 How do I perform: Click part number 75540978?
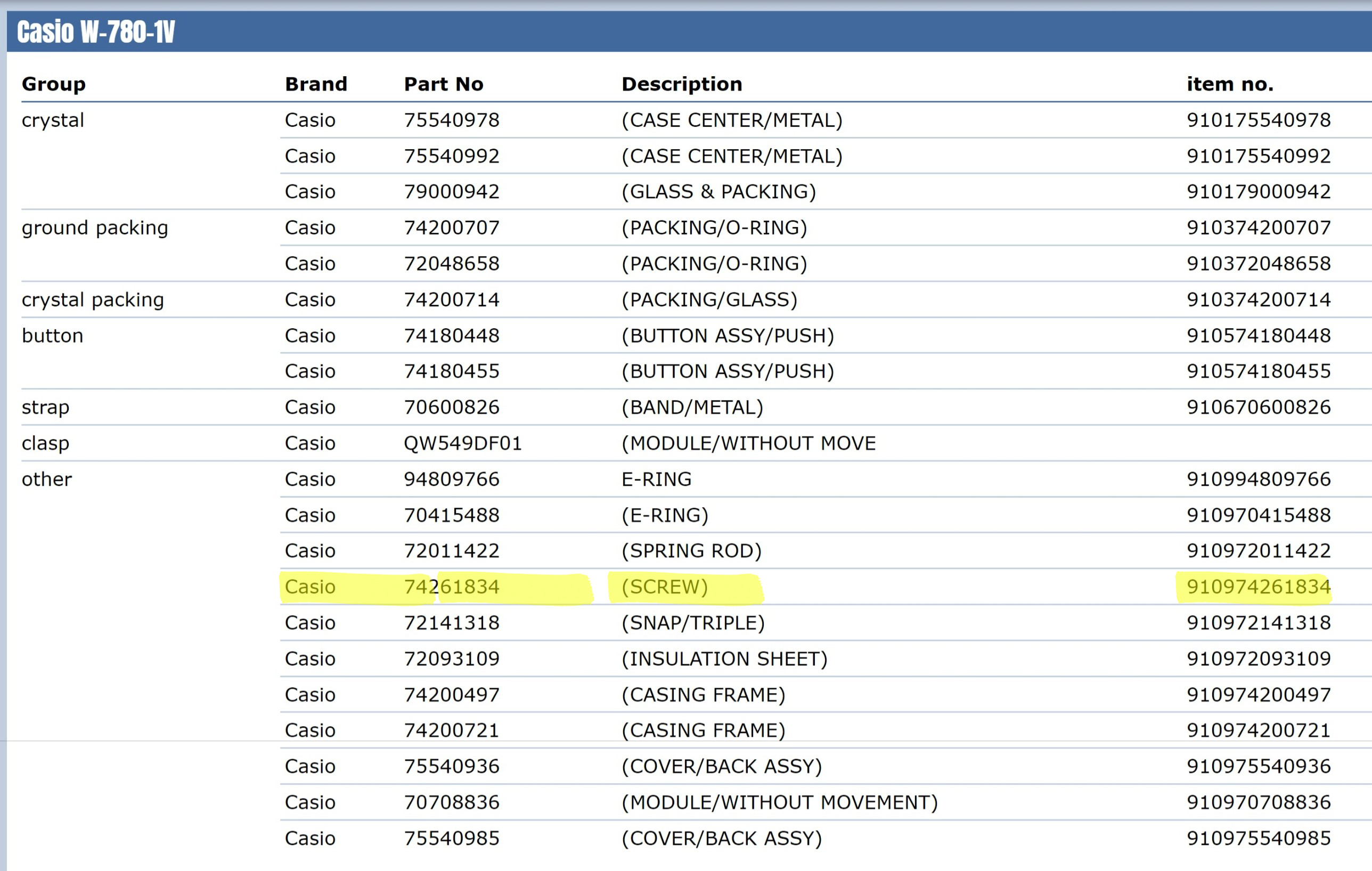(452, 120)
